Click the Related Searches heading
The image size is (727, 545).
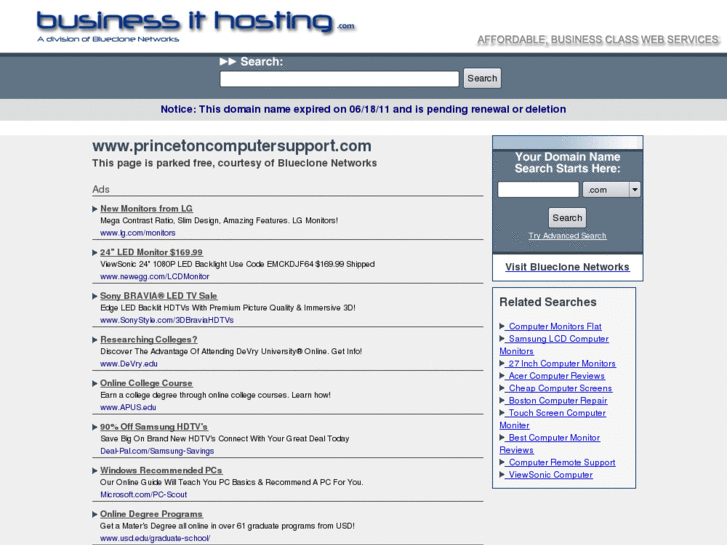point(548,302)
